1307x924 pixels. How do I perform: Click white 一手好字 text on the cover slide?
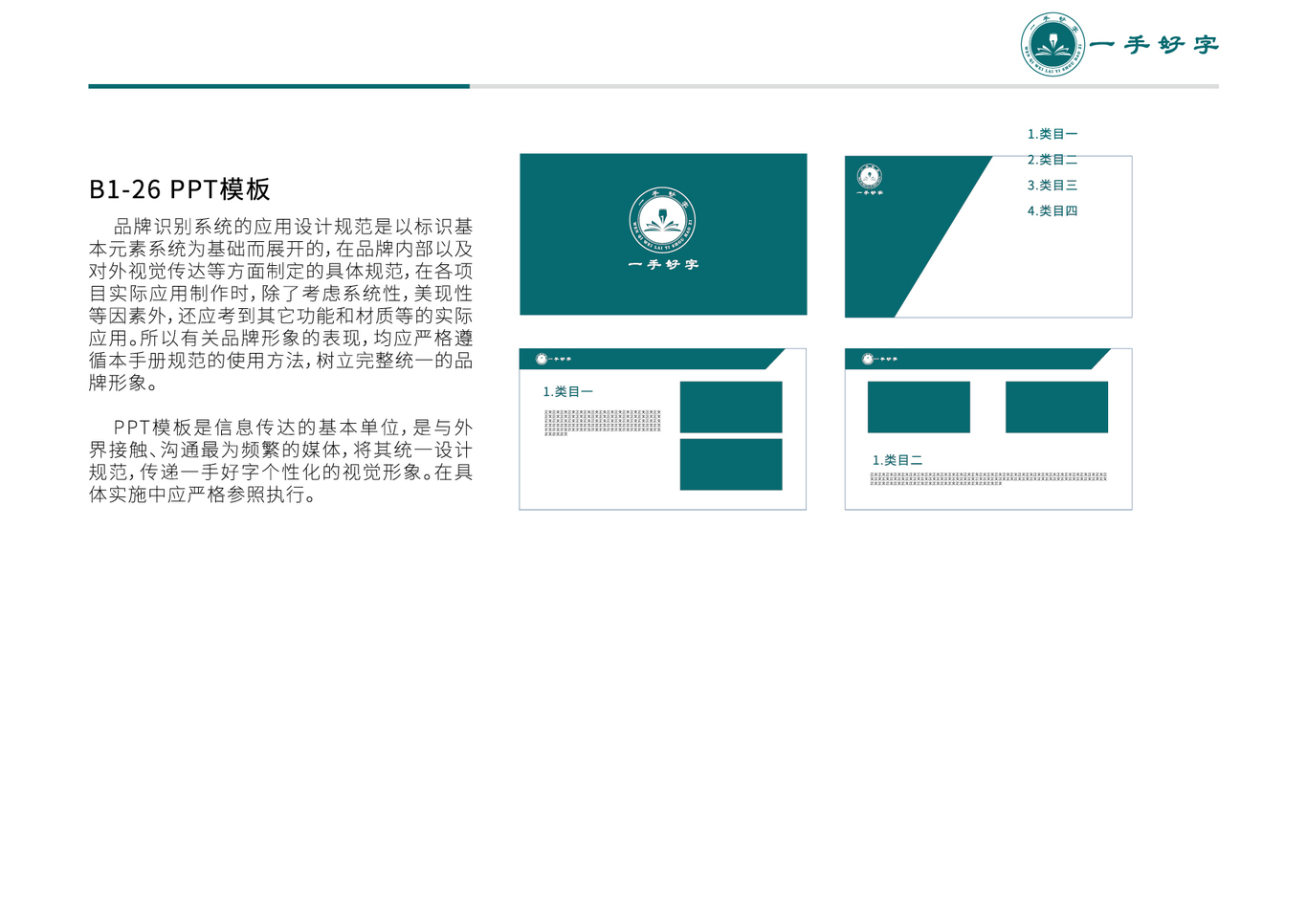(x=663, y=264)
